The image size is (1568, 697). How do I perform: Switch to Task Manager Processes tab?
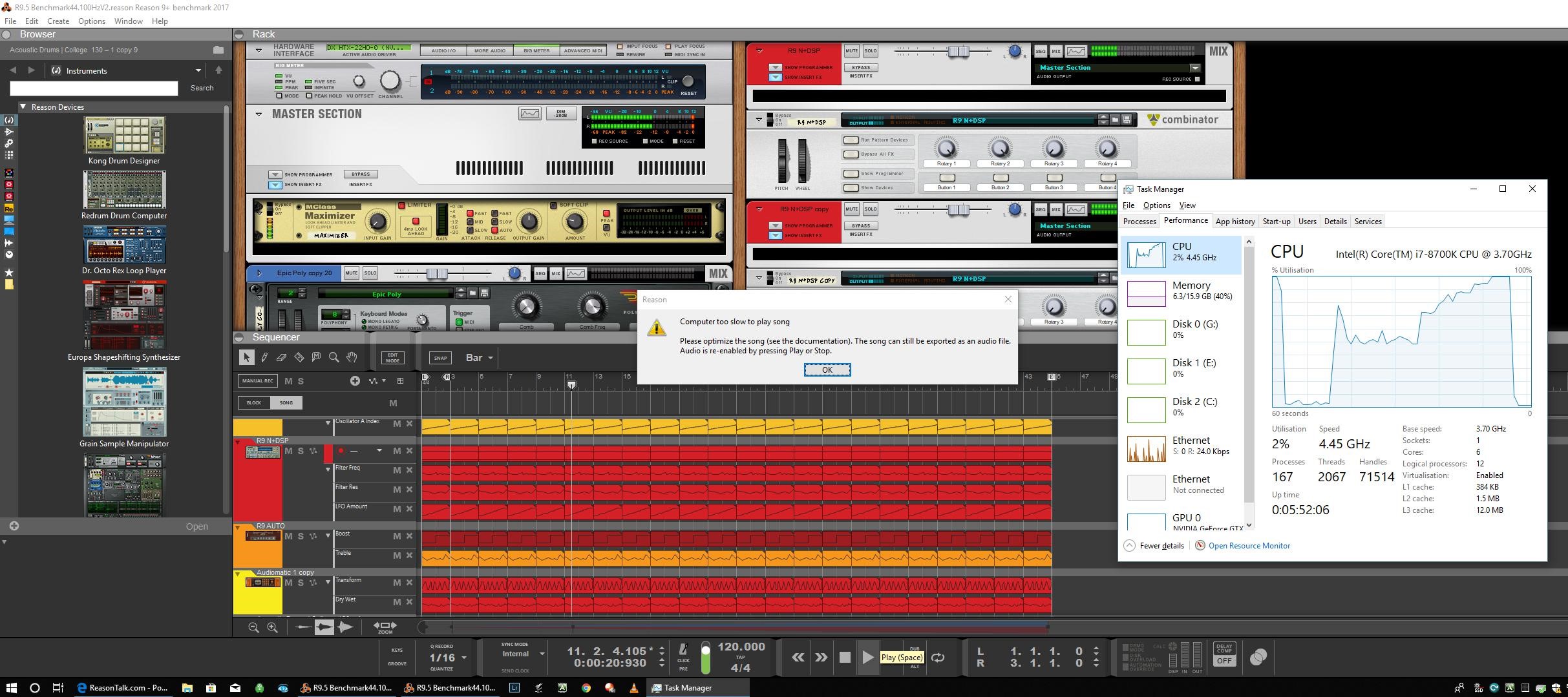point(1139,221)
